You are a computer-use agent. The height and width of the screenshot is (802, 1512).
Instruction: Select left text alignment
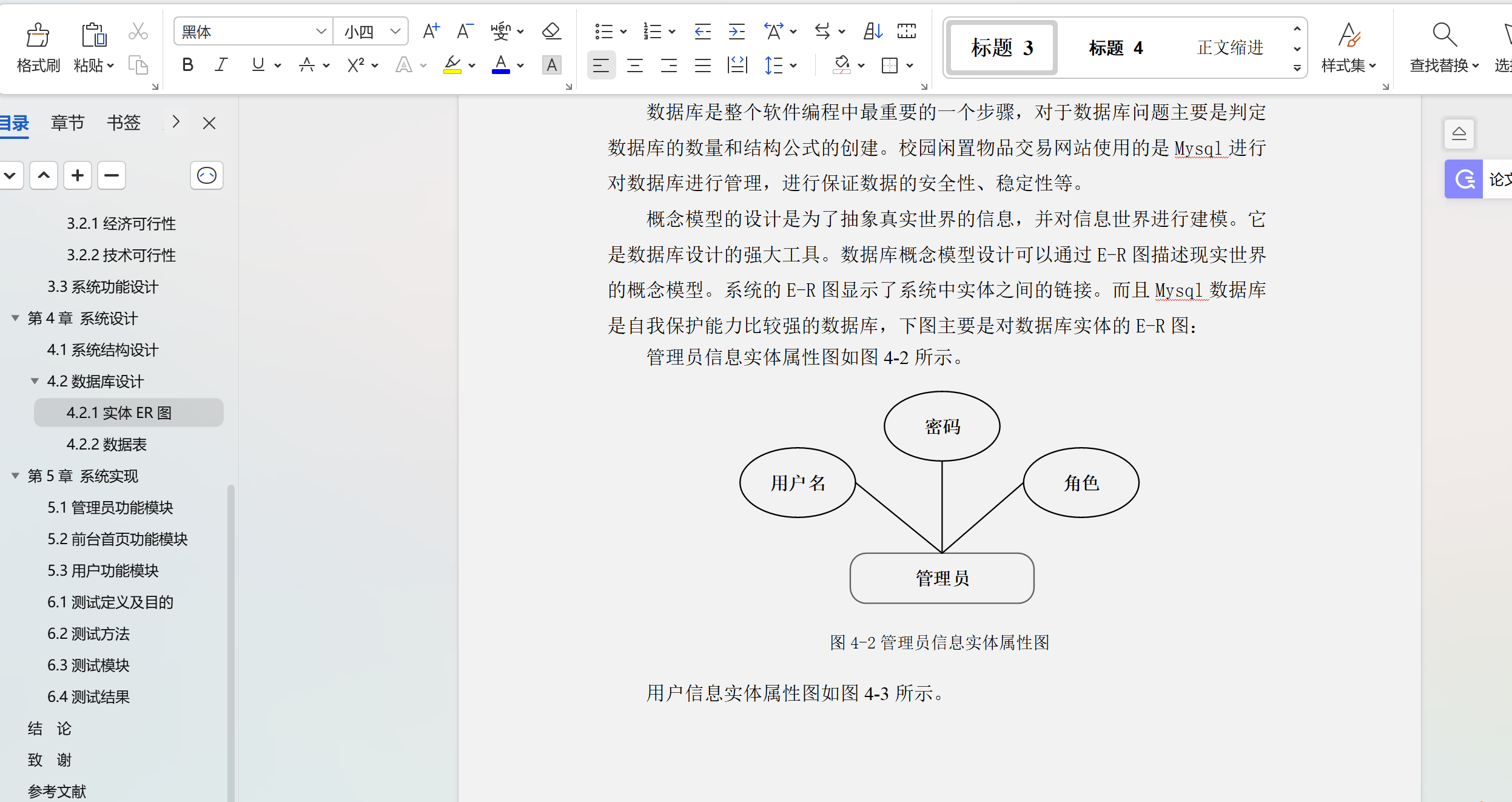tap(601, 64)
